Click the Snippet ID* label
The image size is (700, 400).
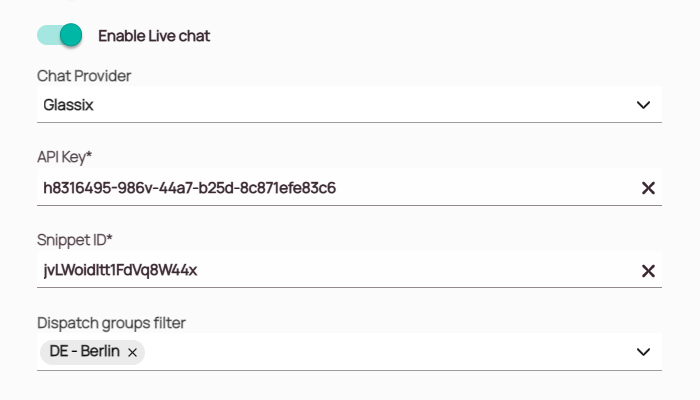tap(75, 240)
